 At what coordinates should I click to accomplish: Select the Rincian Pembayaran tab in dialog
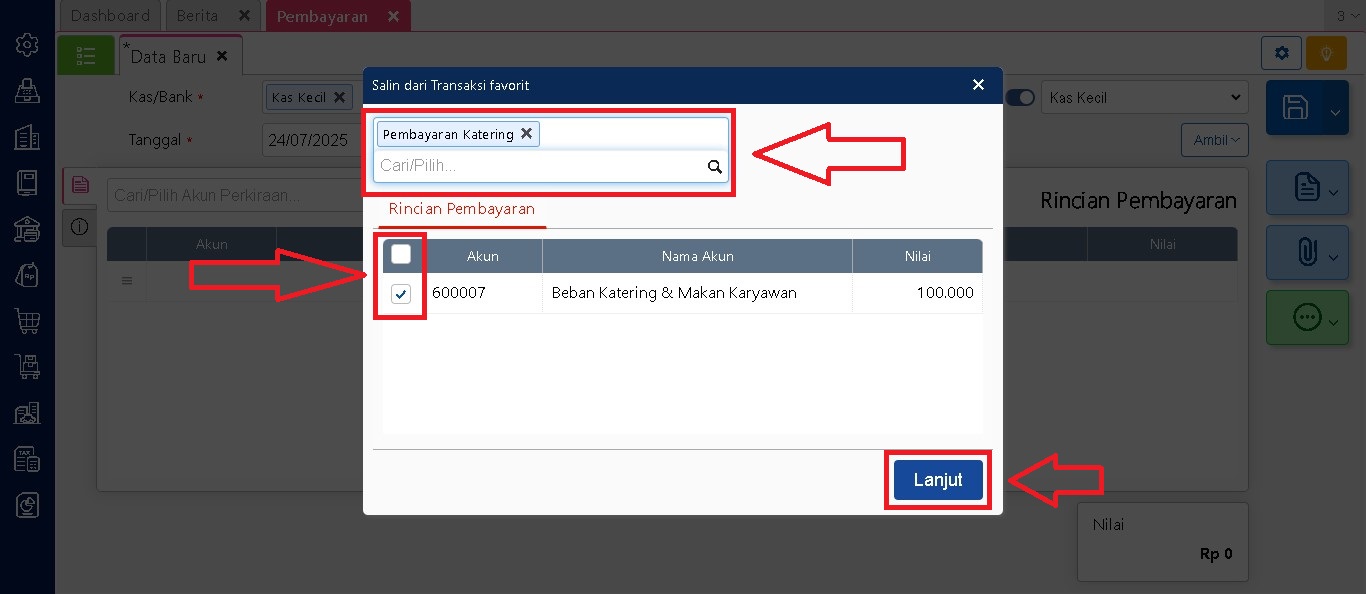pos(462,210)
